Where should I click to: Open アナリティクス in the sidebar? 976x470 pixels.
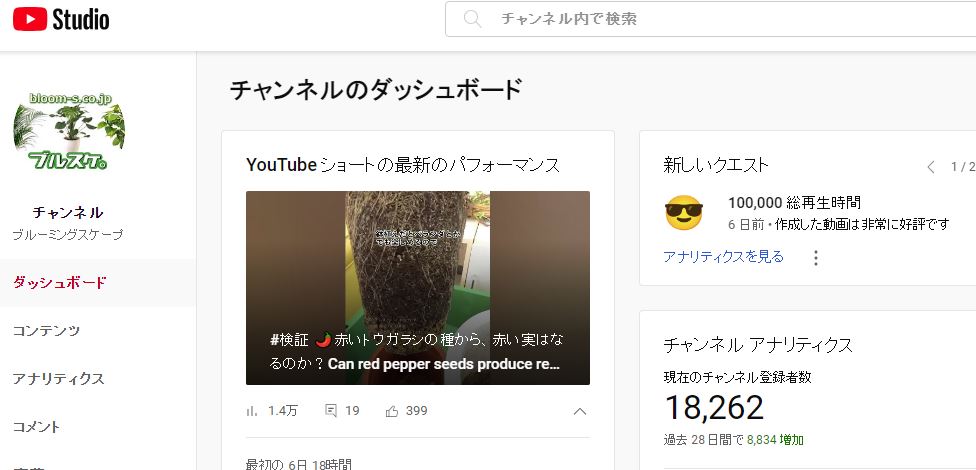[x=59, y=378]
